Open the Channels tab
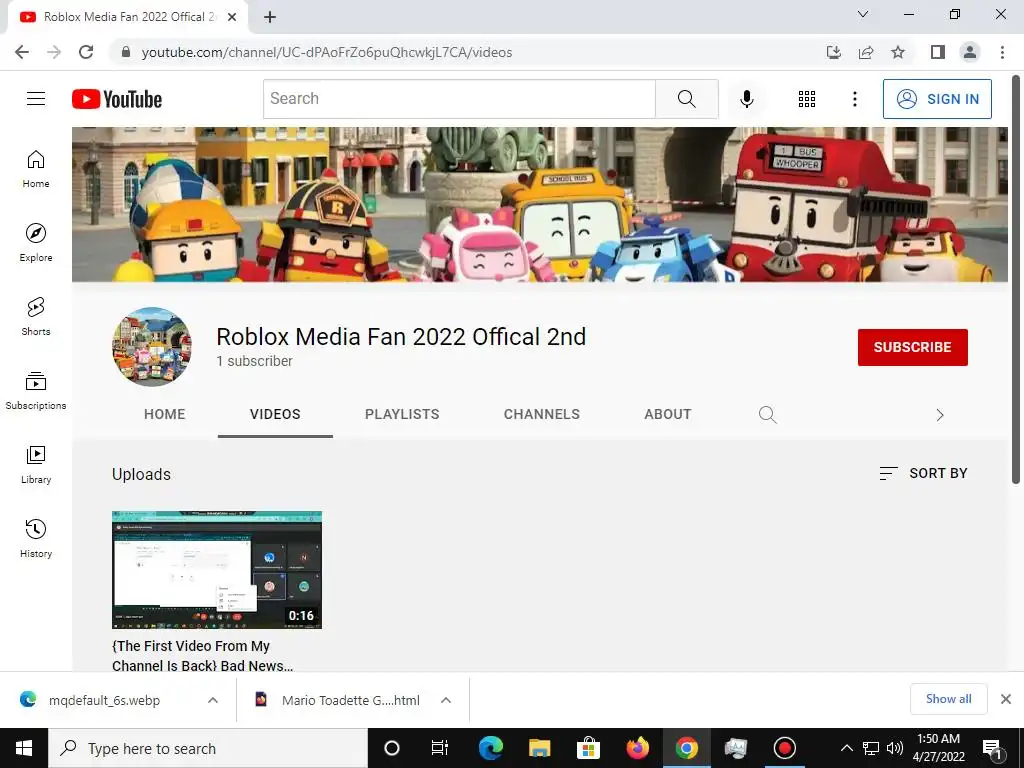This screenshot has height=768, width=1024. [x=541, y=414]
